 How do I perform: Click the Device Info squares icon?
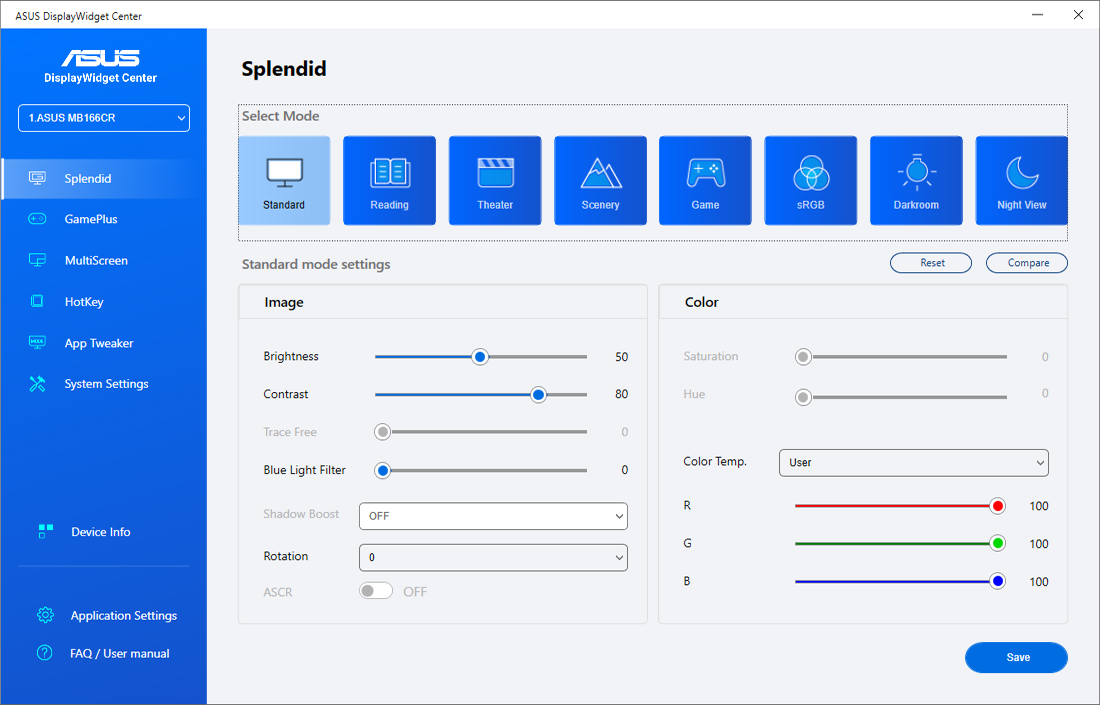[46, 532]
